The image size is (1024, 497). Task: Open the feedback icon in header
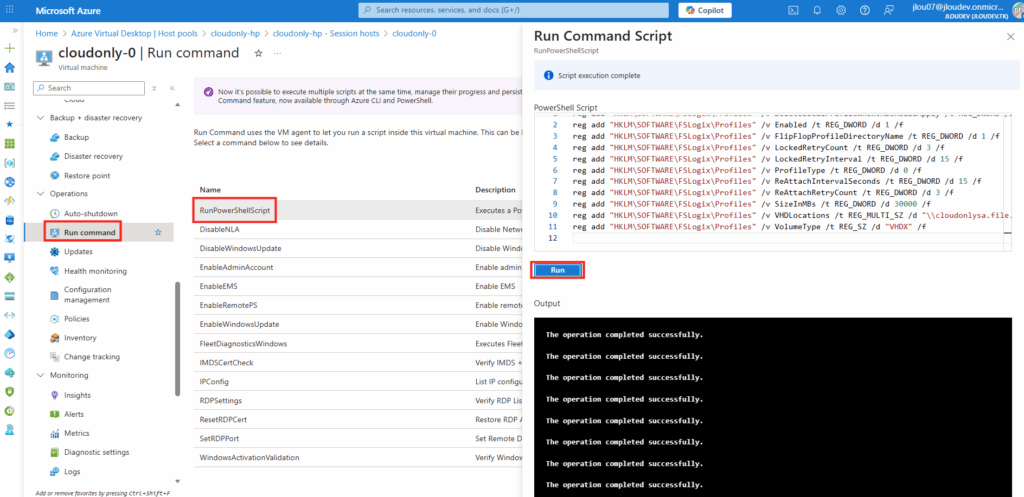pyautogui.click(x=889, y=10)
